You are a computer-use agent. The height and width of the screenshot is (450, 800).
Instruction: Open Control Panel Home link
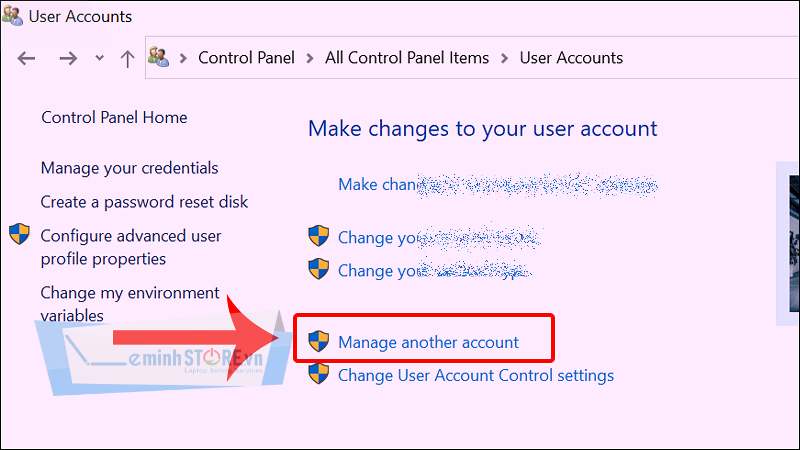114,117
